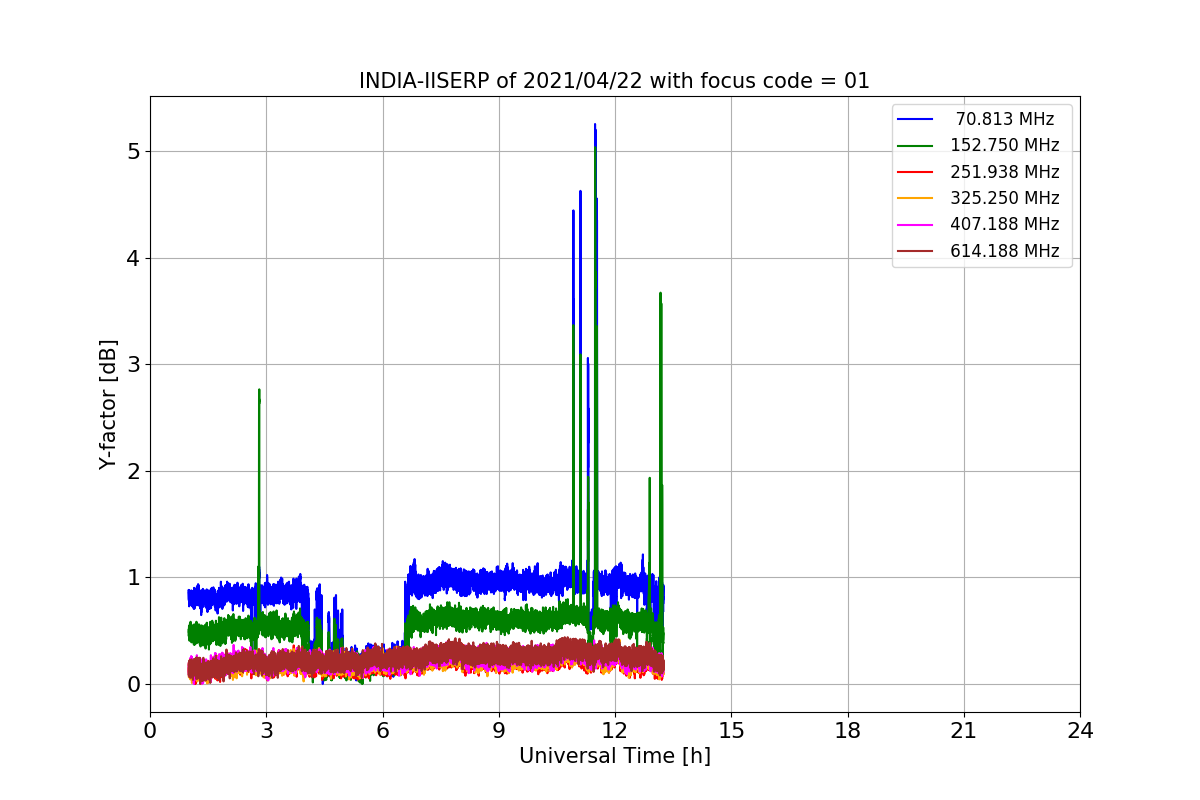The image size is (1200, 800).
Task: Click the green line swatch in legend
Action: tap(915, 146)
